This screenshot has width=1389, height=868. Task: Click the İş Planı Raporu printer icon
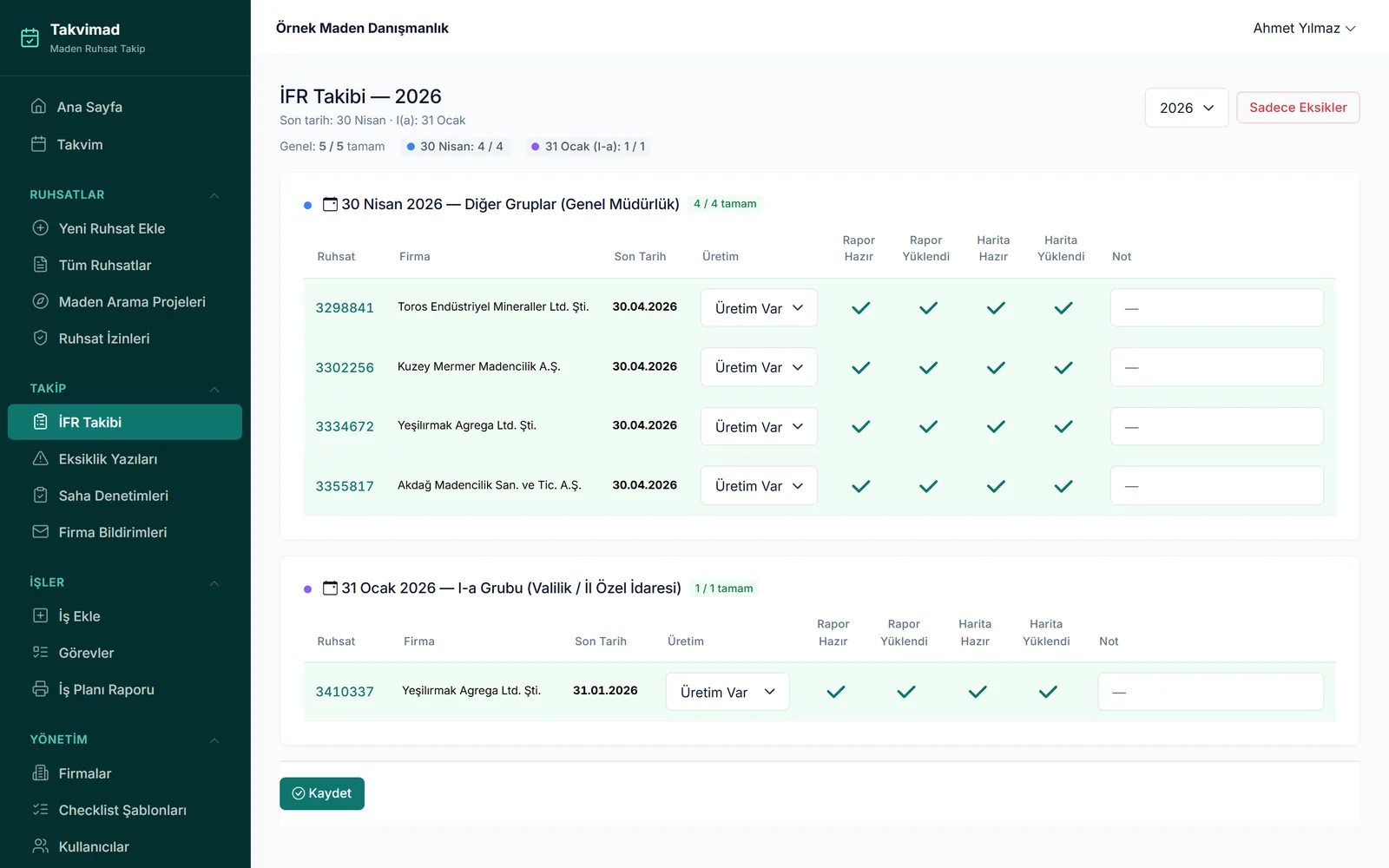pyautogui.click(x=40, y=689)
